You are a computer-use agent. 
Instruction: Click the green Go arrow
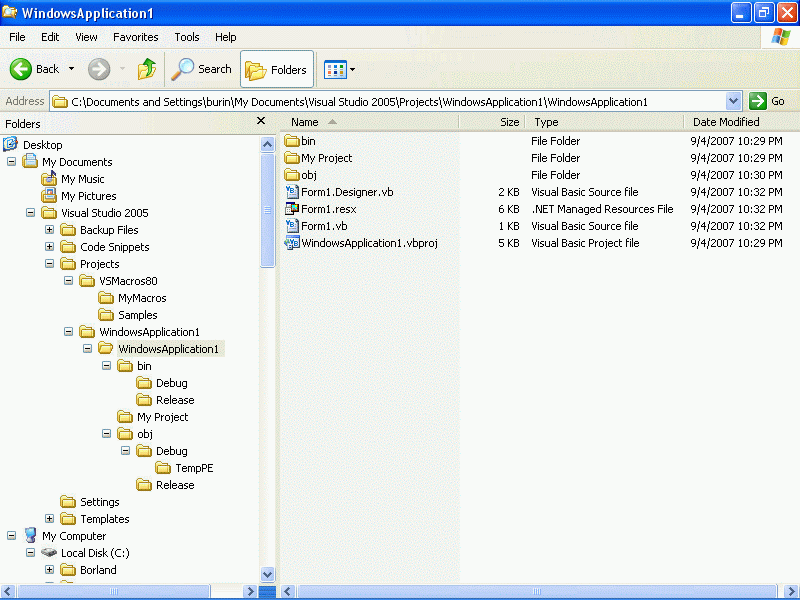(758, 101)
